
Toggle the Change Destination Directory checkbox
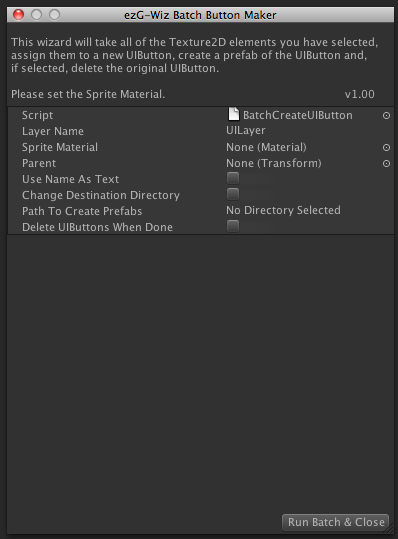point(233,194)
